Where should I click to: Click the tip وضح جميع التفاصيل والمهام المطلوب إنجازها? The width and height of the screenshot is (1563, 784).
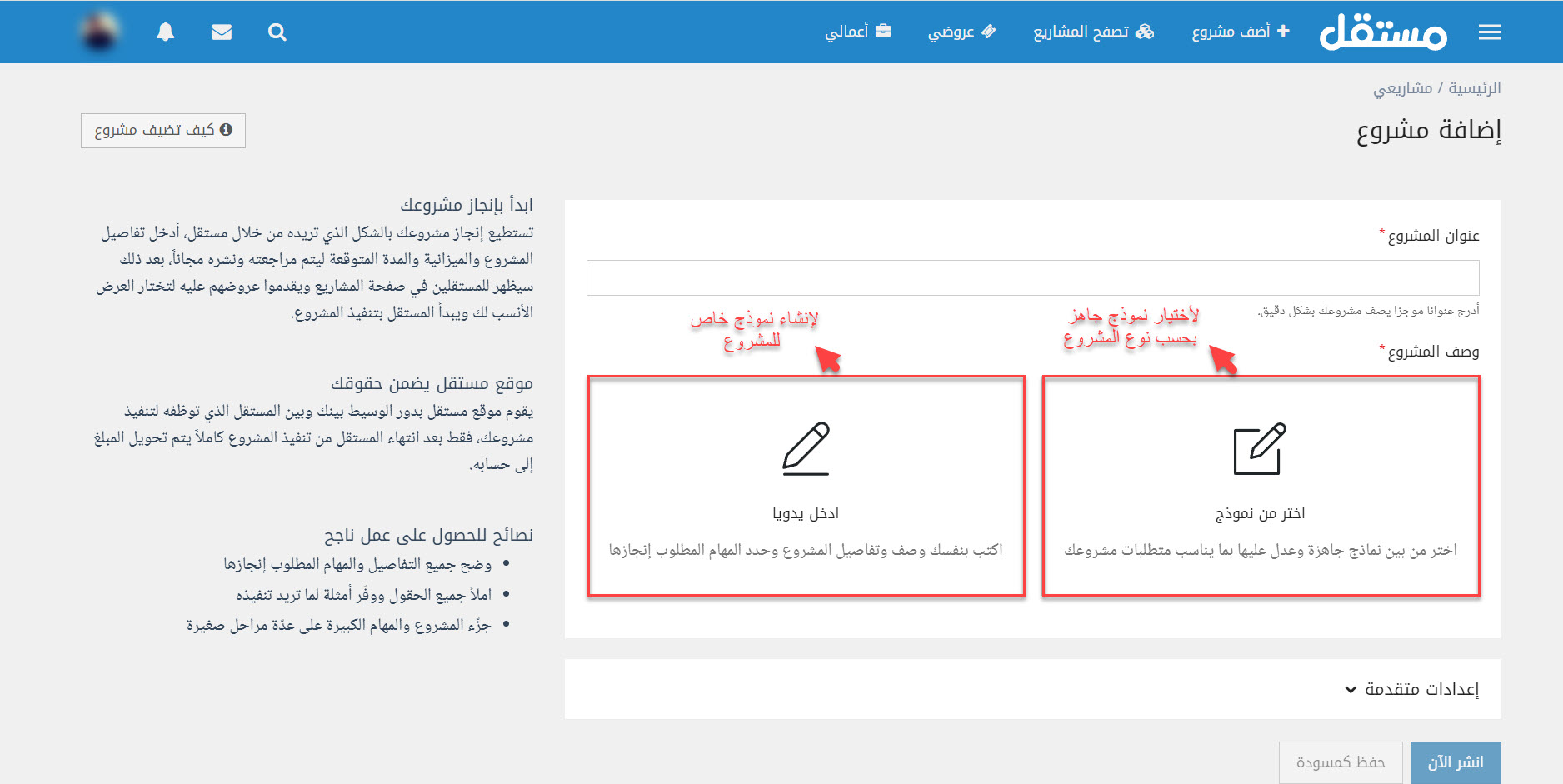pos(357,565)
